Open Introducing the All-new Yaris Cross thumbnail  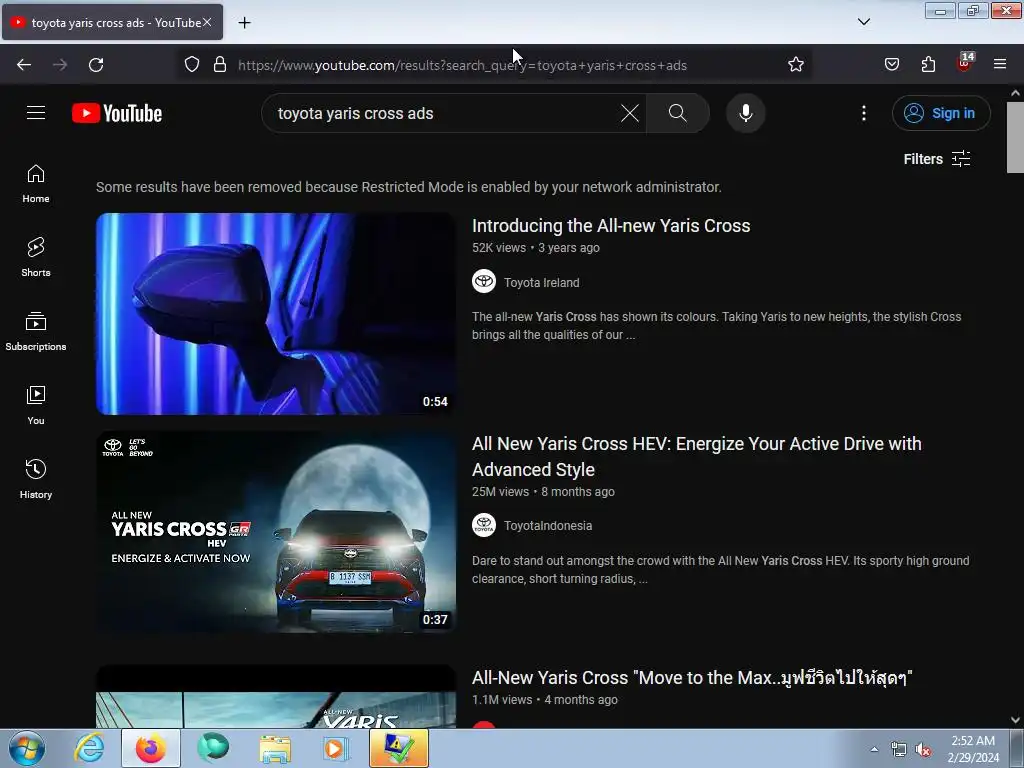tap(276, 313)
